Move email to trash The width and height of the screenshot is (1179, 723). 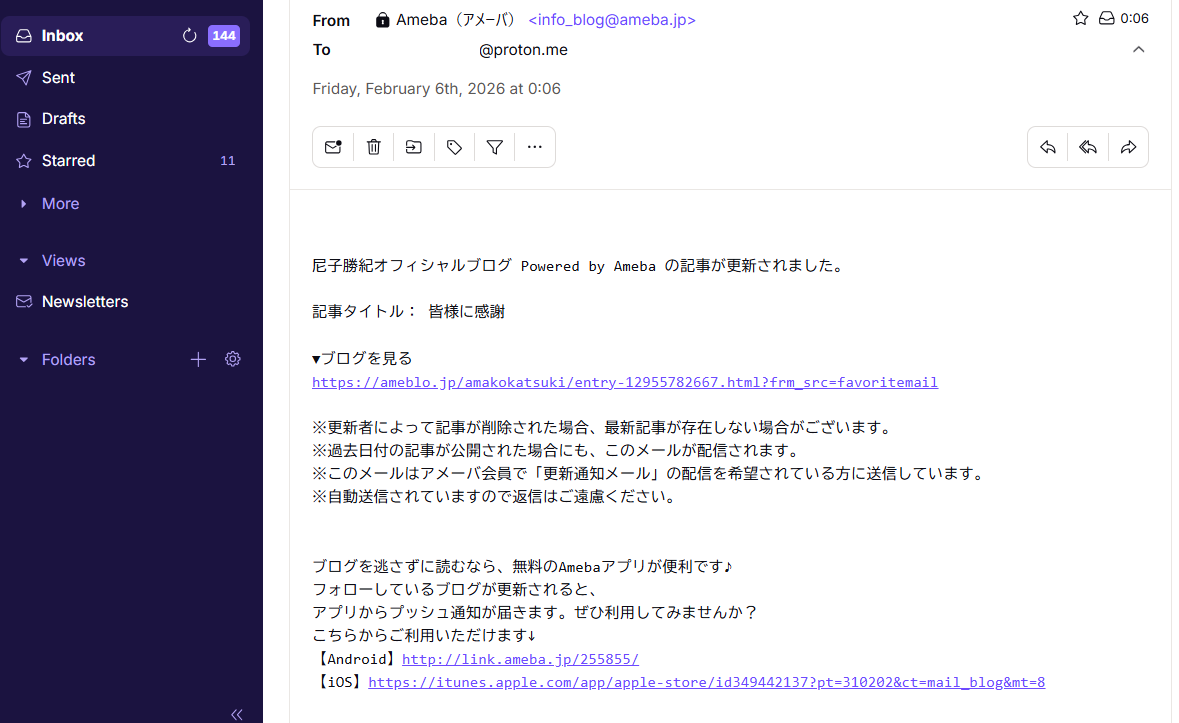tap(373, 147)
